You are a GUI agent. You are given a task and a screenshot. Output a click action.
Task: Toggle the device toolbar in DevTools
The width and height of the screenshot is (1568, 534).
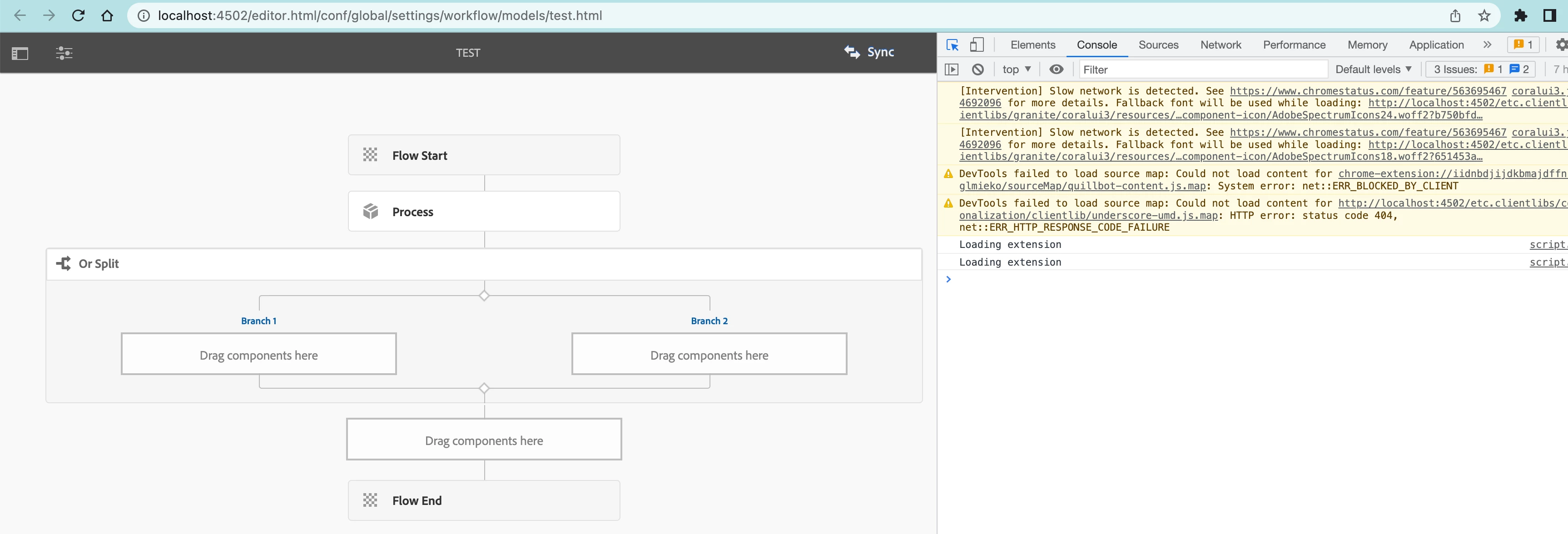pos(976,45)
